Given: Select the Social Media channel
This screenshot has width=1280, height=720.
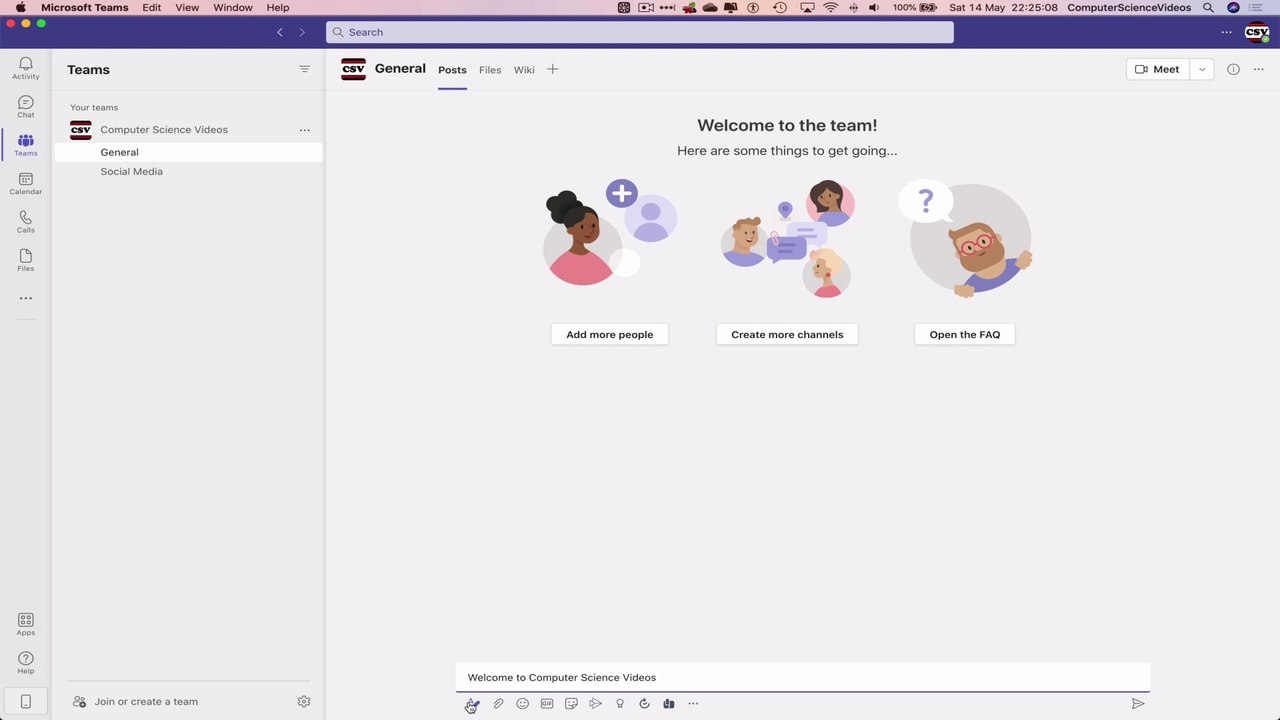Looking at the screenshot, I should [189, 172].
